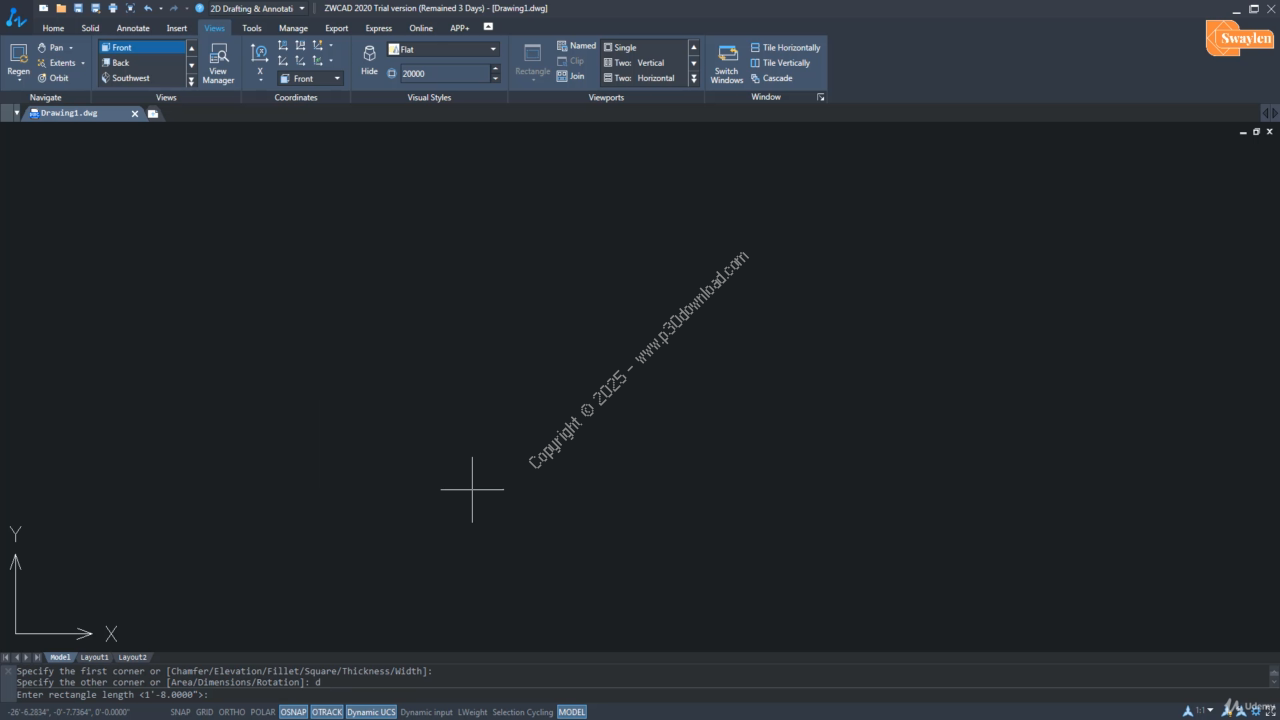Screen dimensions: 1280x720
Task: Open the Manage ribbon tab
Action: [293, 28]
